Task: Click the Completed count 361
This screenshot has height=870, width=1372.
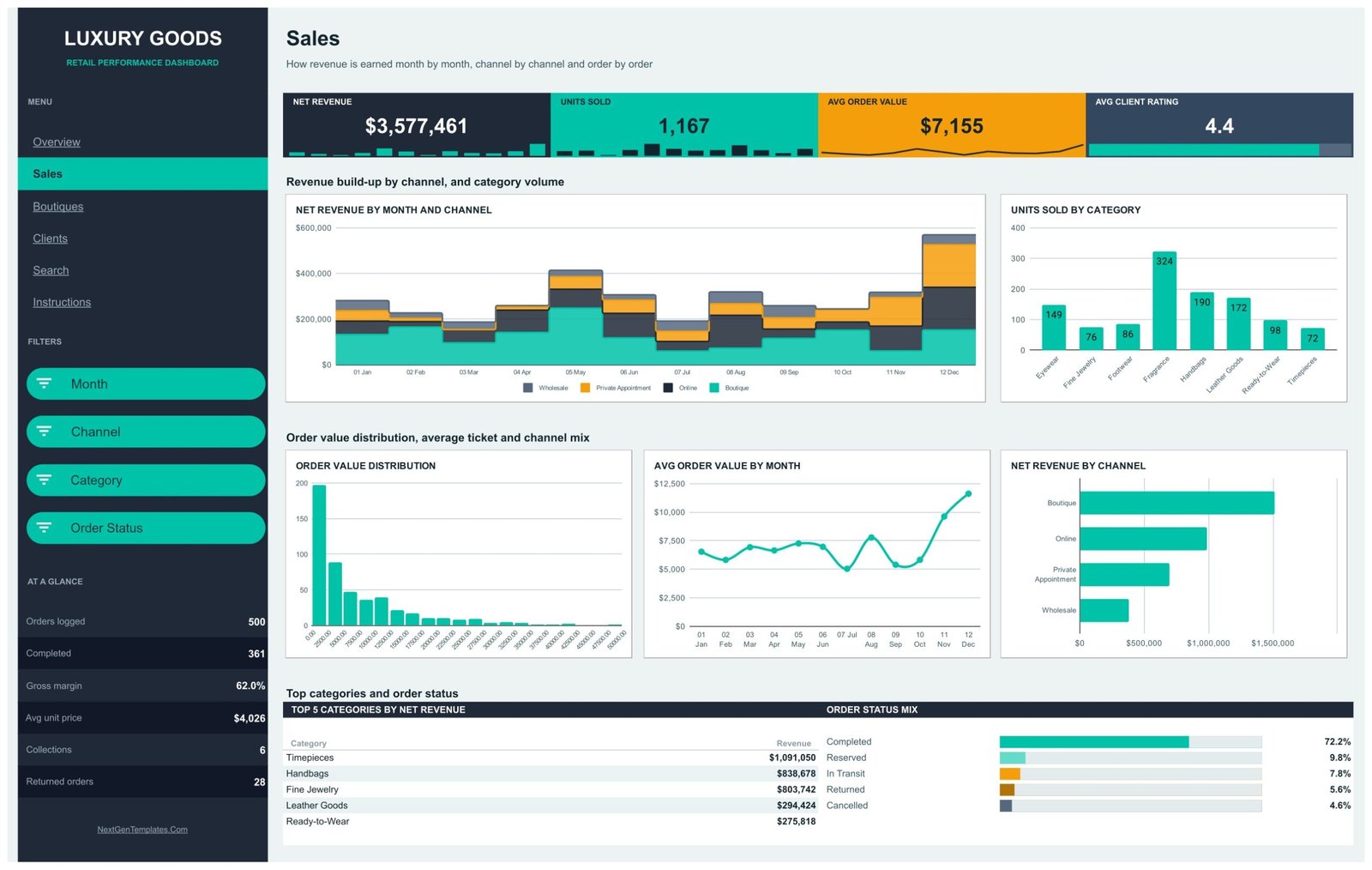Action: click(x=256, y=654)
